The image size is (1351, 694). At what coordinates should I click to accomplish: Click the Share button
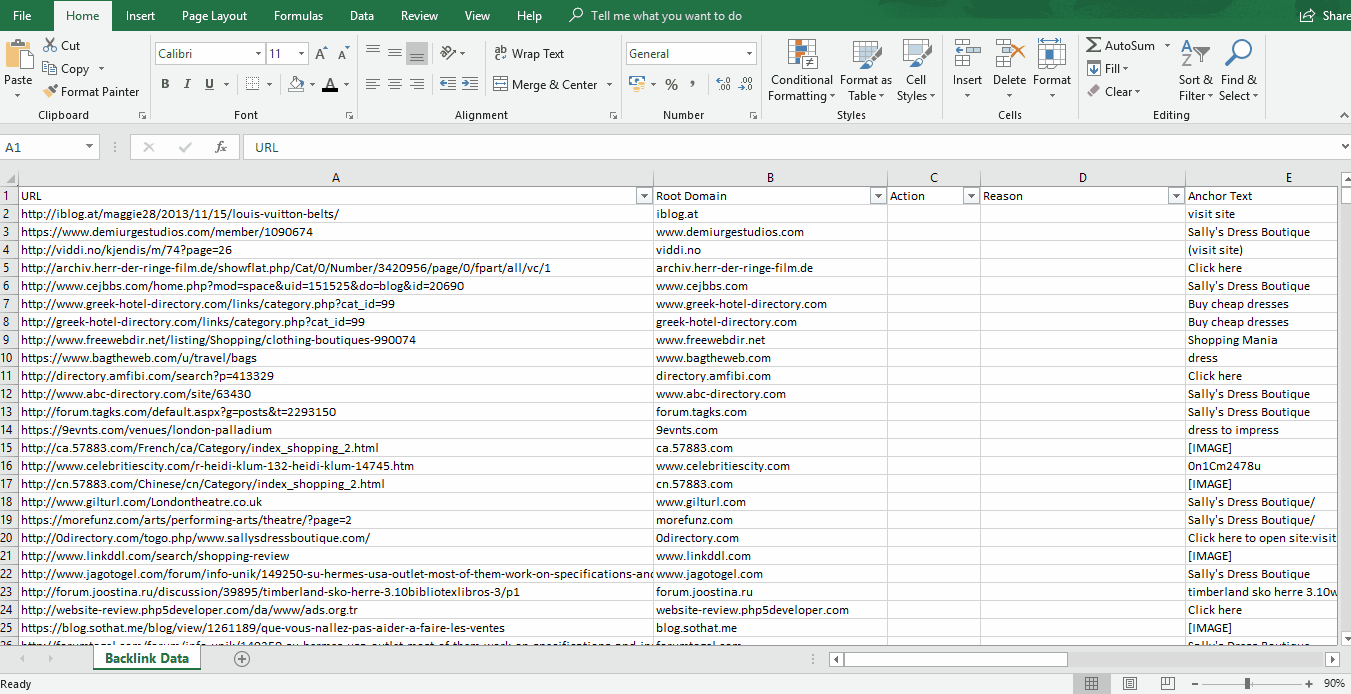pos(1325,16)
